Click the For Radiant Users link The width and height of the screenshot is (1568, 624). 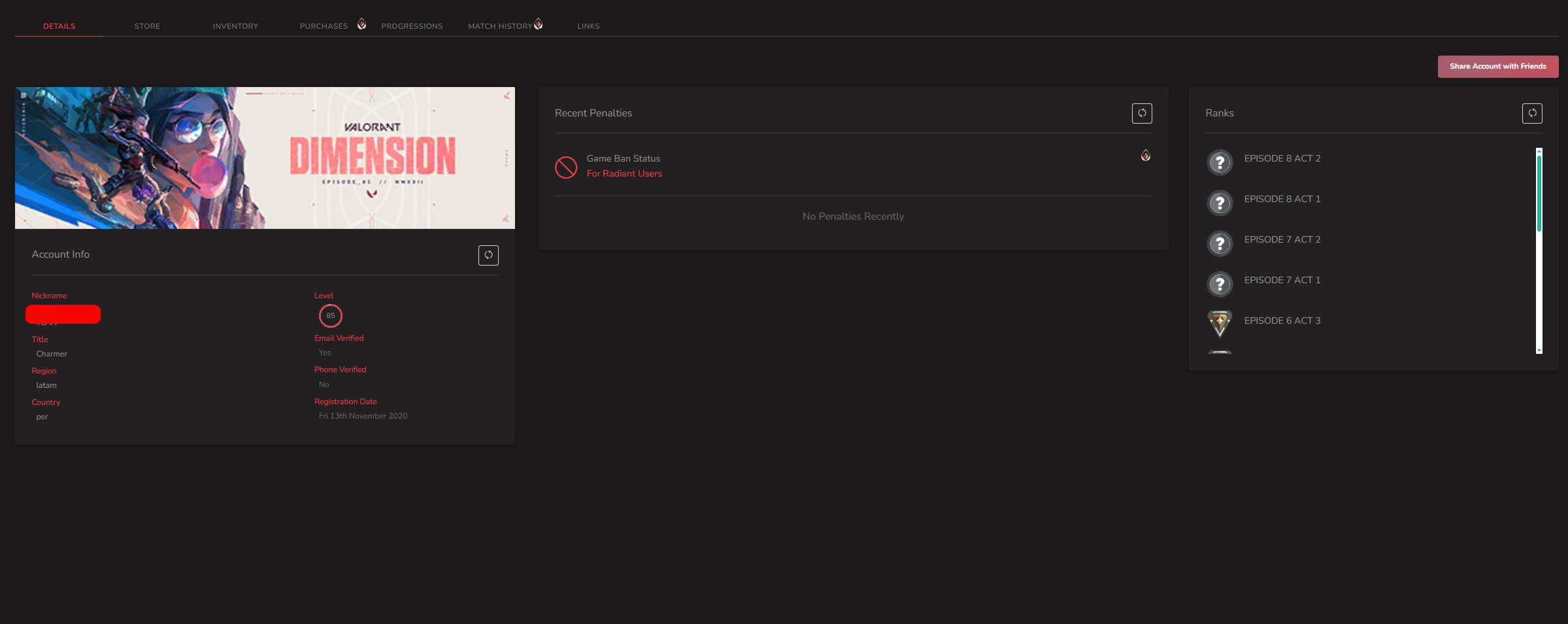(624, 173)
